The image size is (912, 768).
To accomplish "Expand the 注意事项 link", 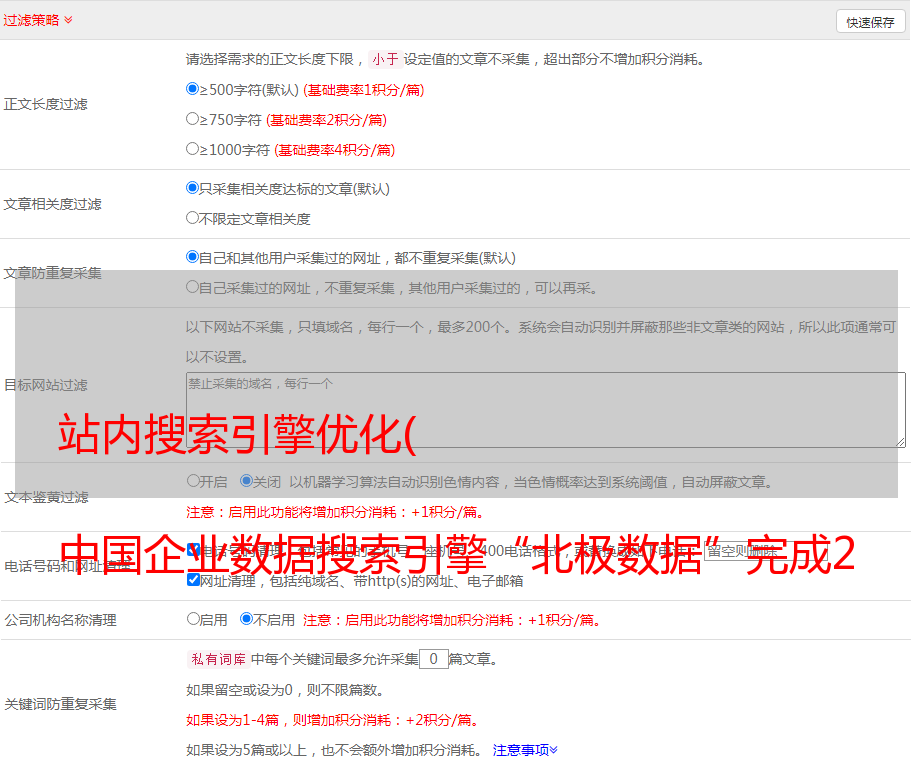I will (x=525, y=750).
